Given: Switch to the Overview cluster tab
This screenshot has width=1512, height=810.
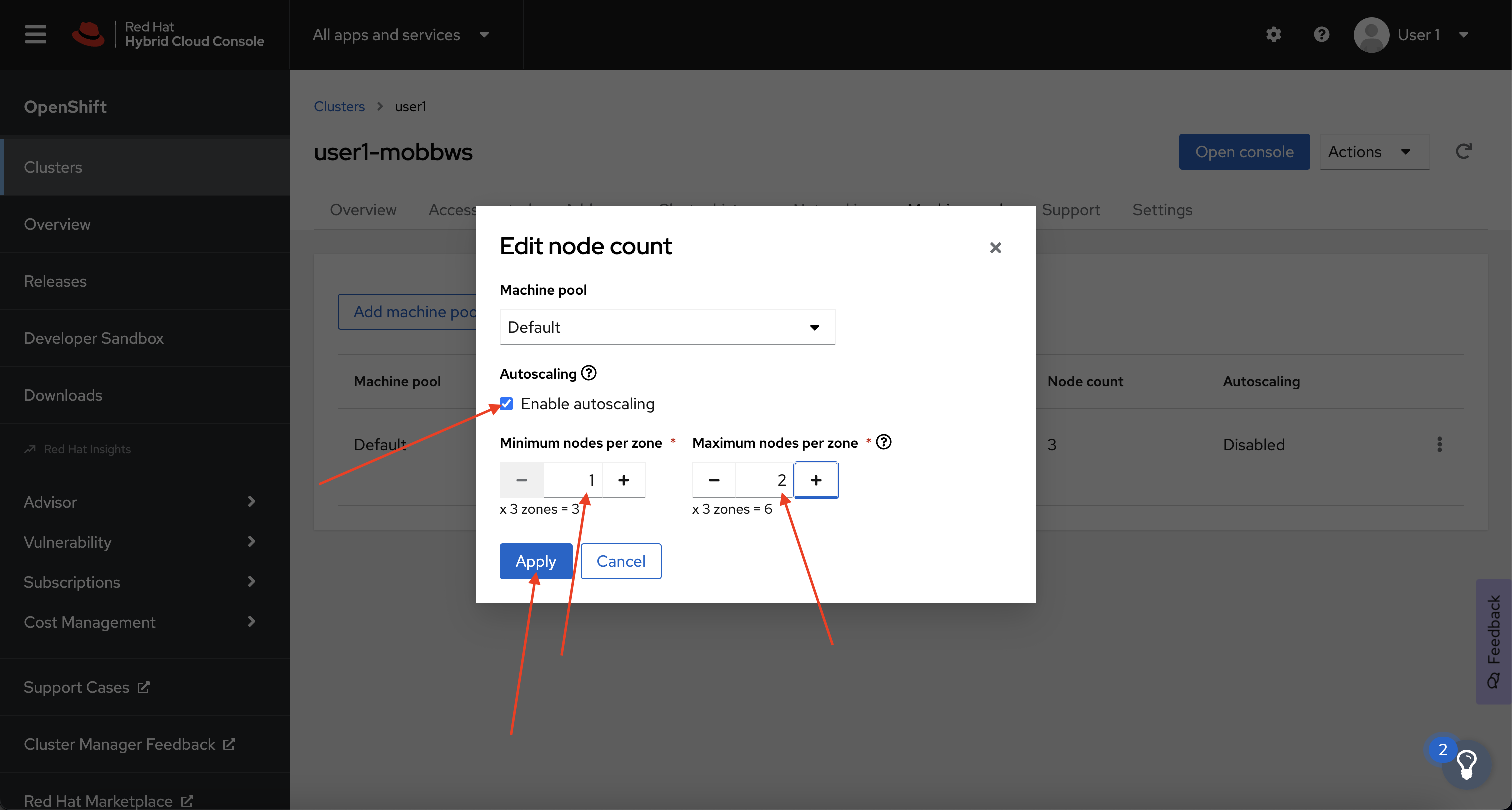Looking at the screenshot, I should pyautogui.click(x=363, y=209).
